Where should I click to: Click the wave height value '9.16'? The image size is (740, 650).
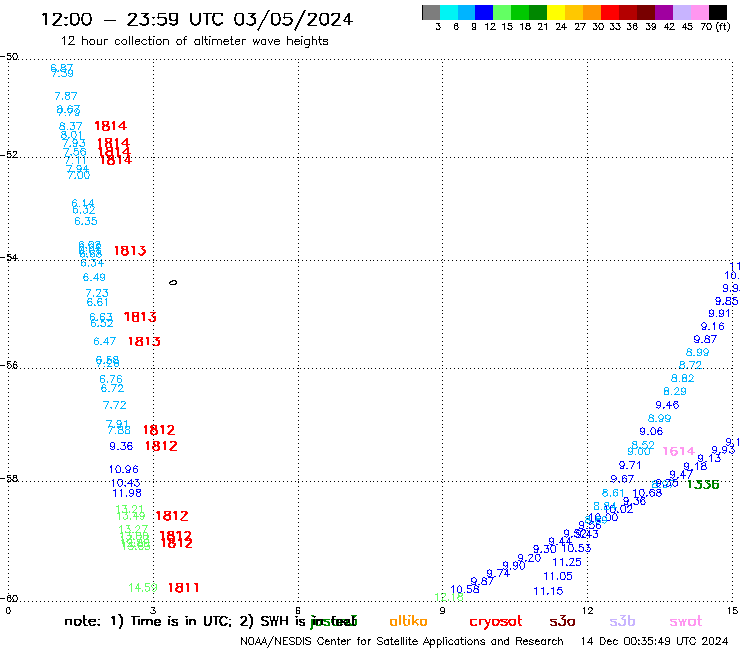coord(712,326)
